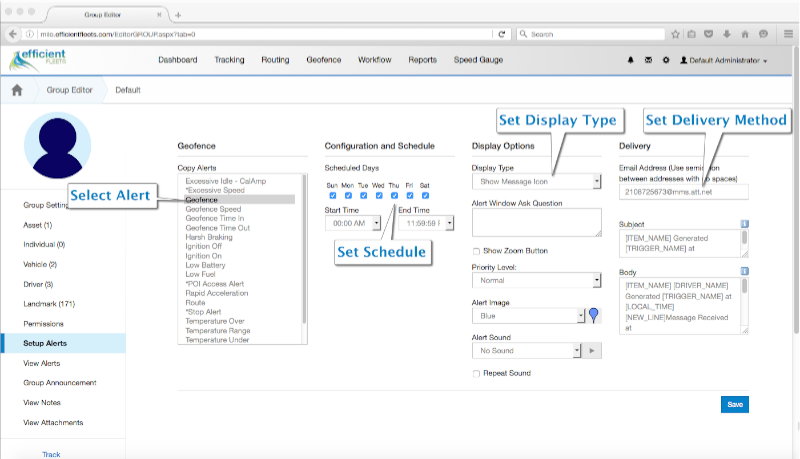Select Geofence Speed in alerts list
Viewport: 800px width, 459px height.
click(213, 209)
